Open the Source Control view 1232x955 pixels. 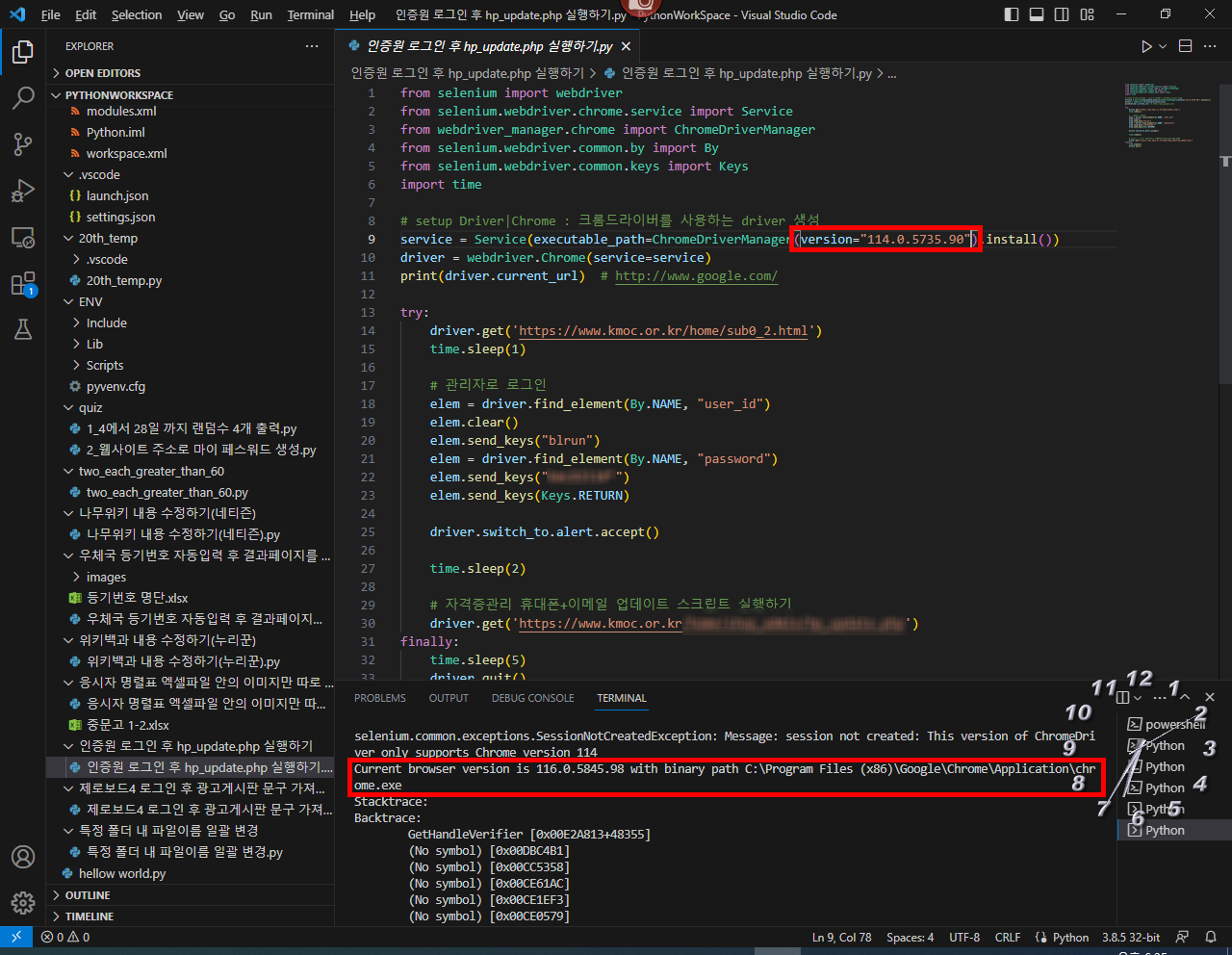pos(23,144)
